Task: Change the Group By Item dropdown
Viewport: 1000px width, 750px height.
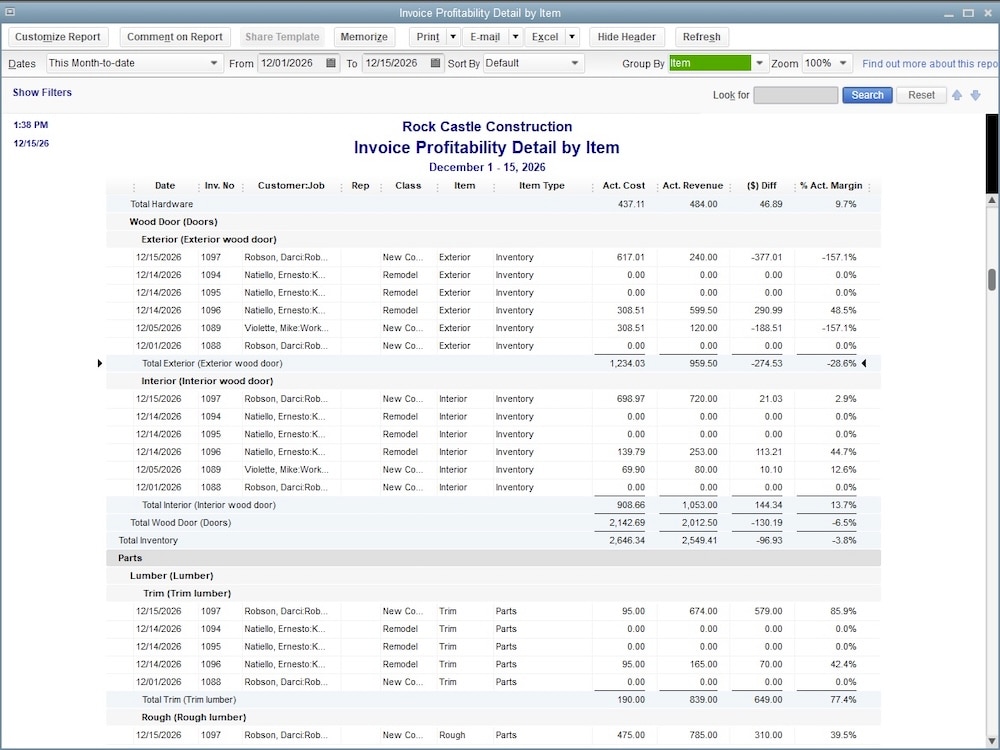Action: [759, 62]
